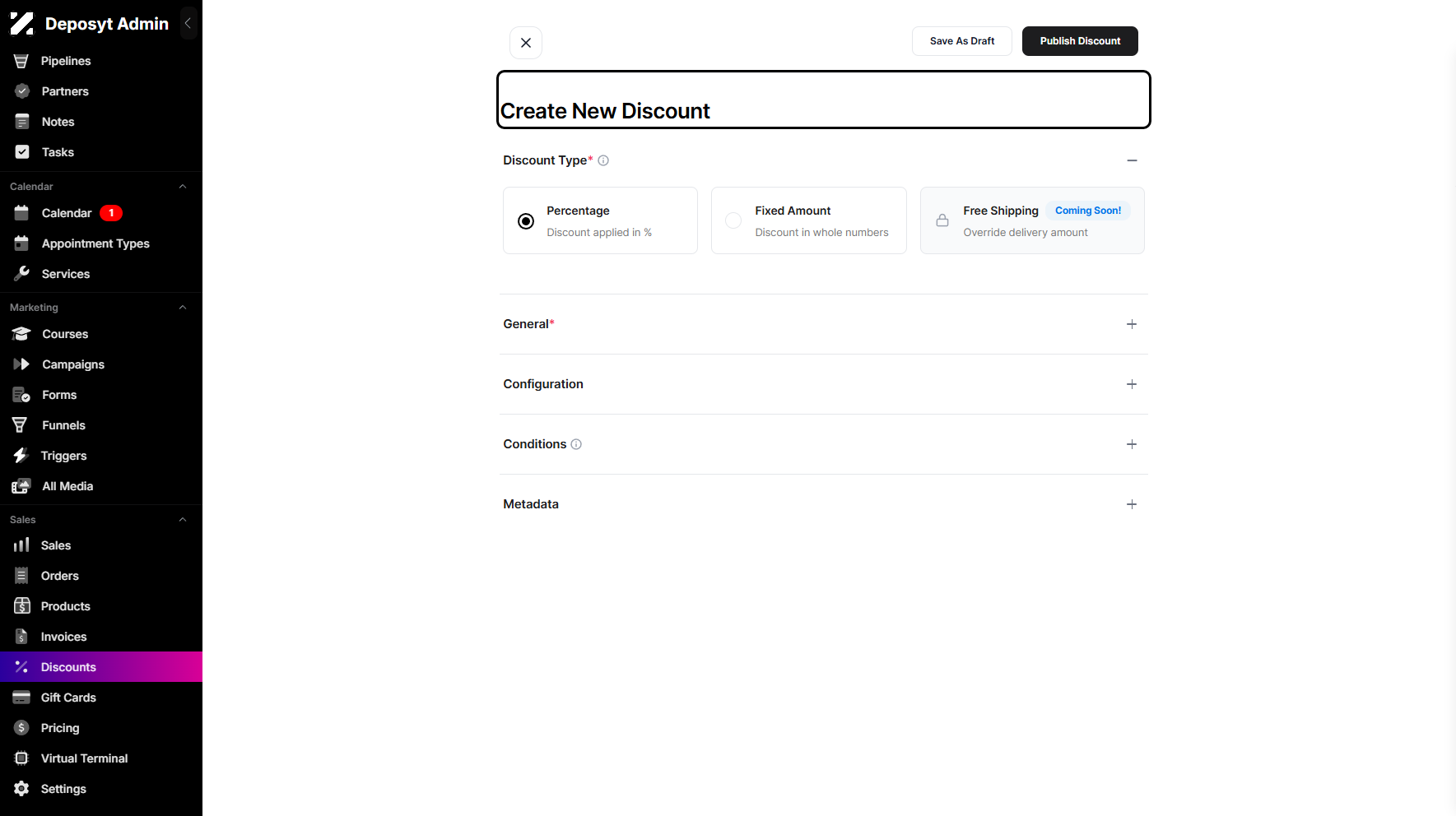Expand the Conditions section

(x=1132, y=444)
